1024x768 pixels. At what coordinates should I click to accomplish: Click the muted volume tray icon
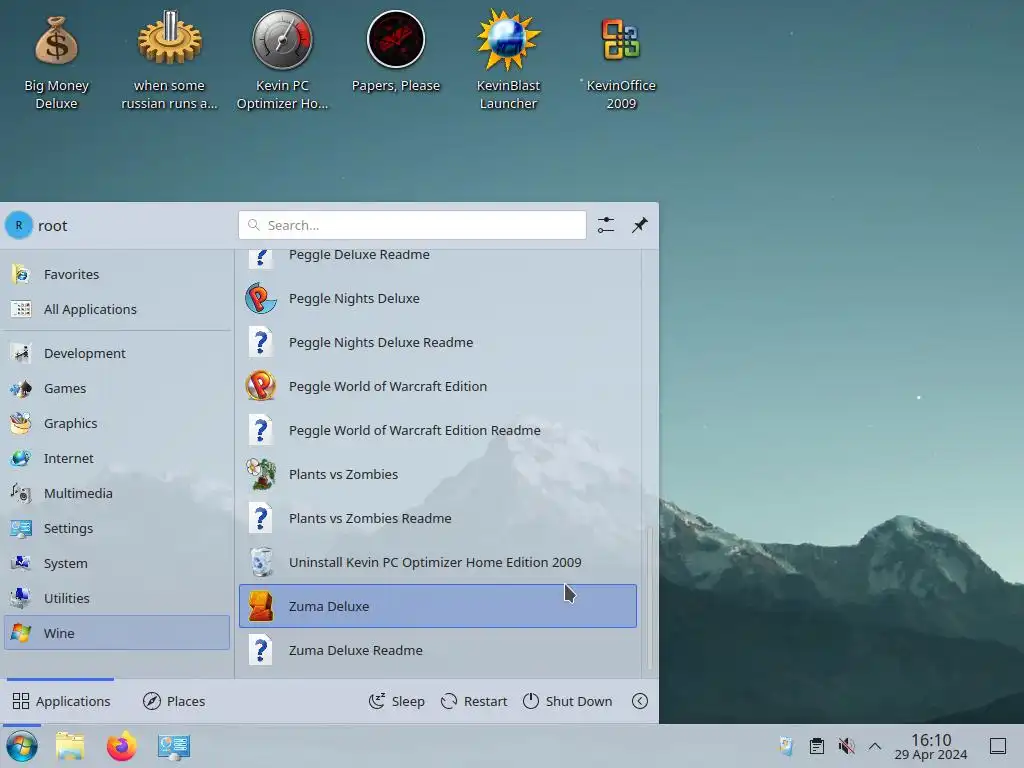846,746
